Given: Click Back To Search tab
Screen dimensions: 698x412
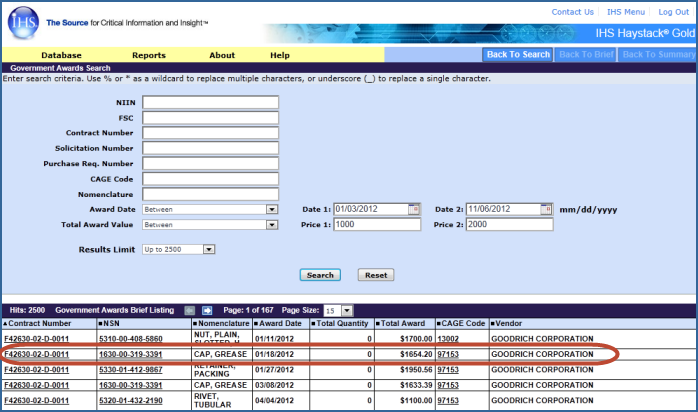Looking at the screenshot, I should point(518,54).
